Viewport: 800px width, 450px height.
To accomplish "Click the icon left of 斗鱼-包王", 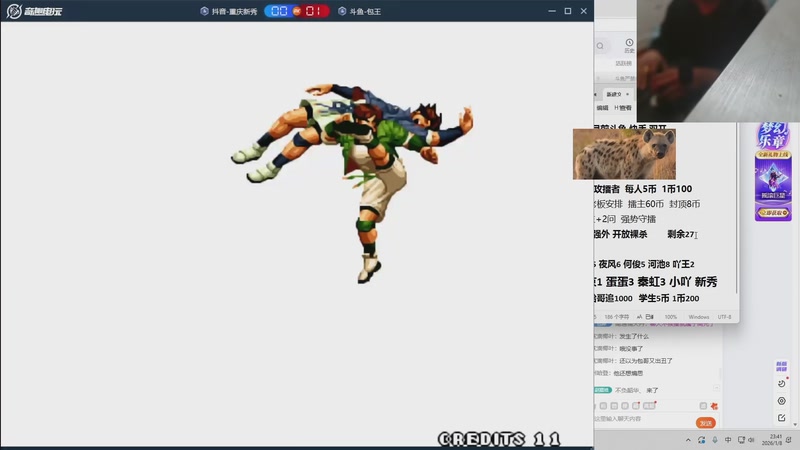I will coord(342,11).
